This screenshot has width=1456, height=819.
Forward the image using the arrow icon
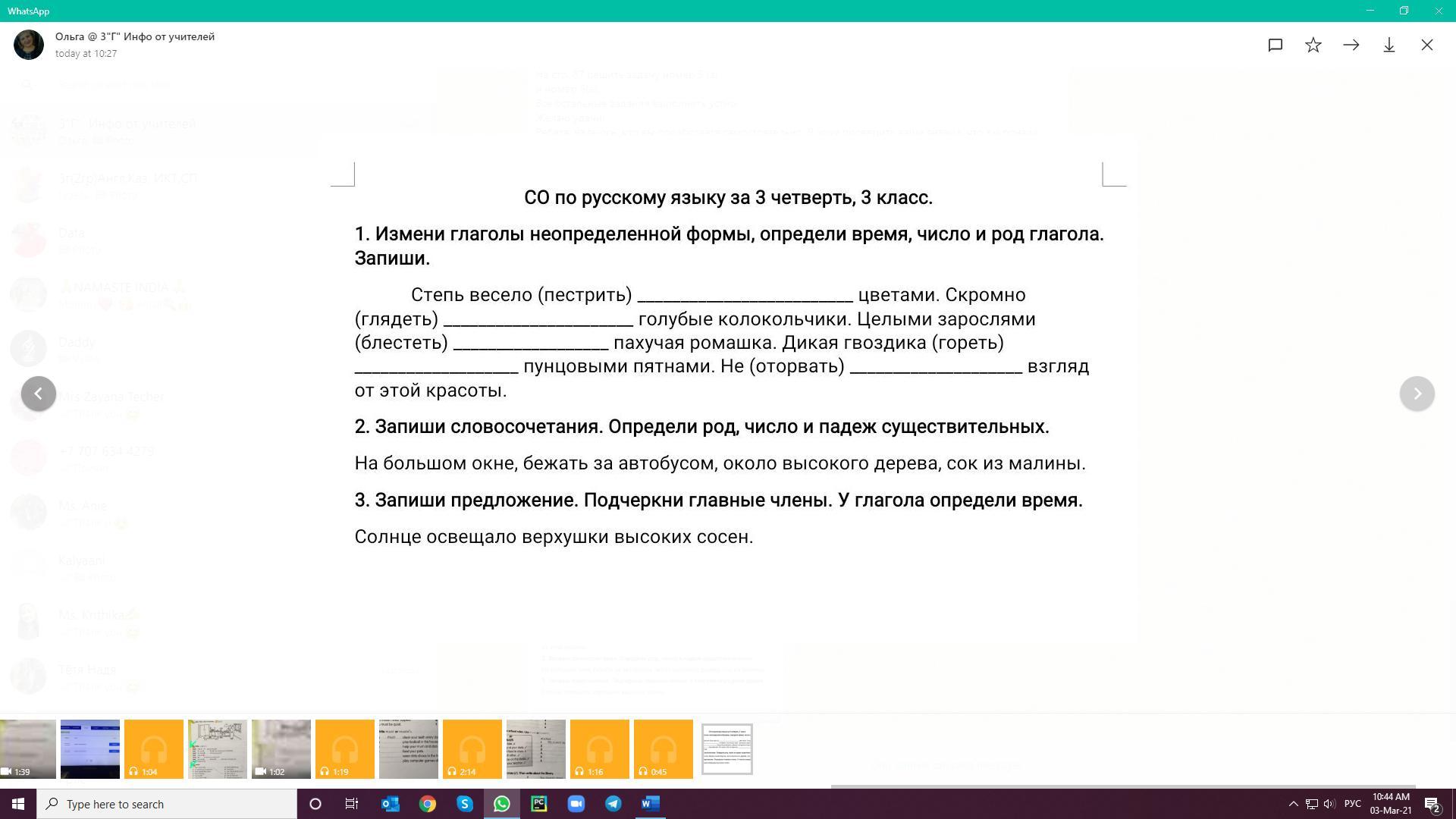point(1351,45)
